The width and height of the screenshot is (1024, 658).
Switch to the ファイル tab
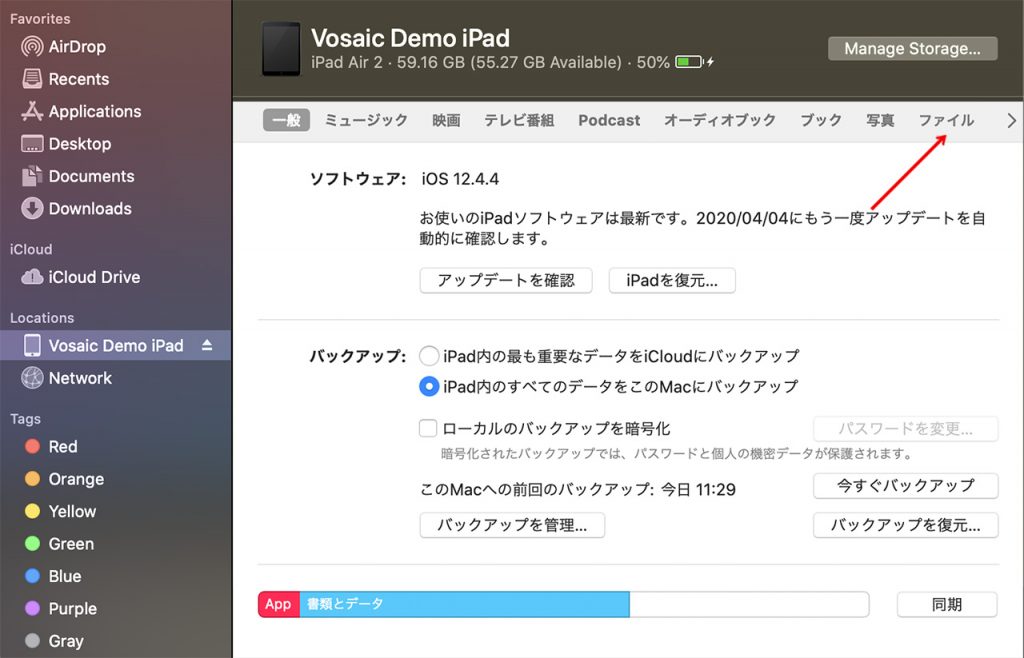tap(946, 120)
